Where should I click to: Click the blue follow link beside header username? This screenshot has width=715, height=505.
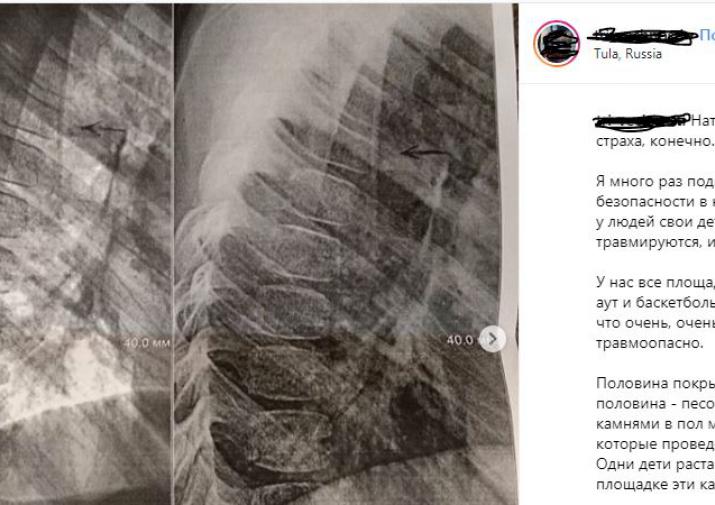point(707,35)
